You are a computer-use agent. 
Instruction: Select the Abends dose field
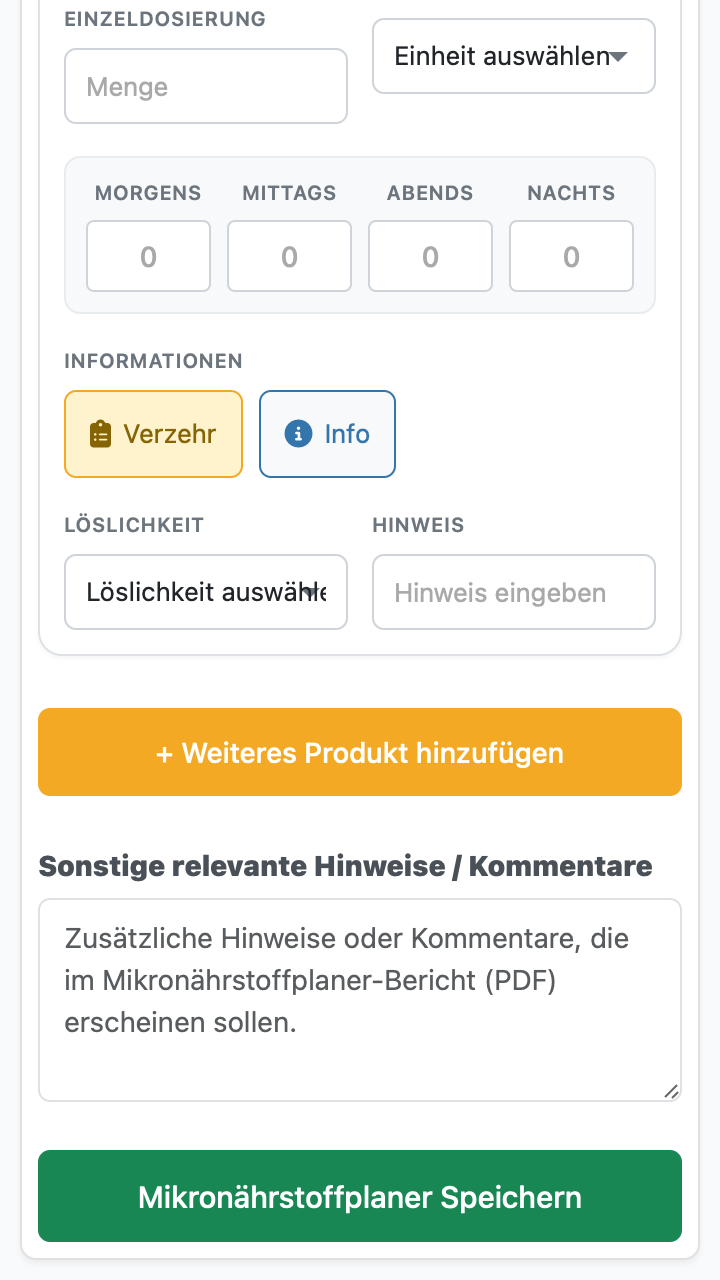coord(430,256)
